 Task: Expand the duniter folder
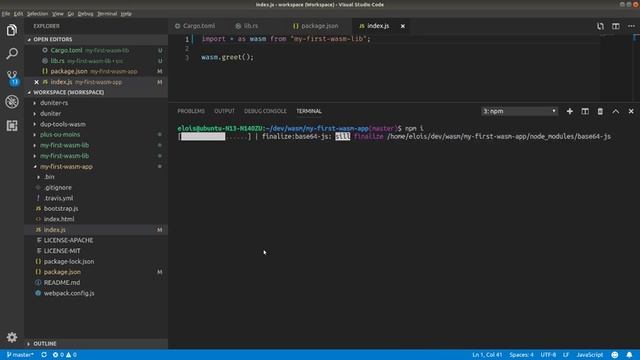click(50, 113)
